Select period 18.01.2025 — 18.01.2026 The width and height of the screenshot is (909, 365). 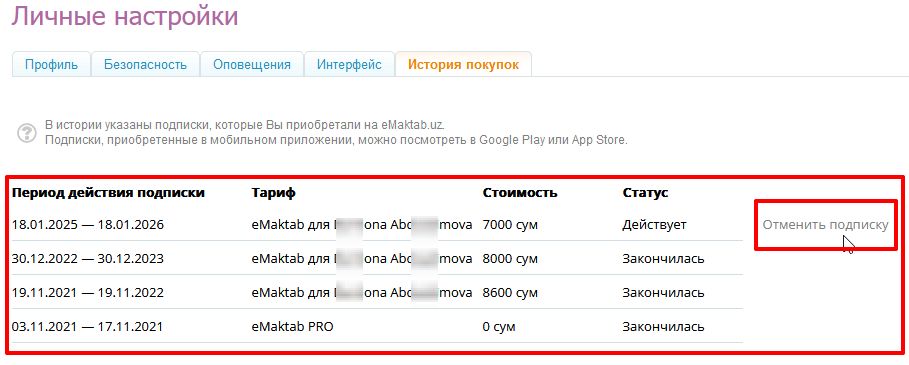[88, 225]
